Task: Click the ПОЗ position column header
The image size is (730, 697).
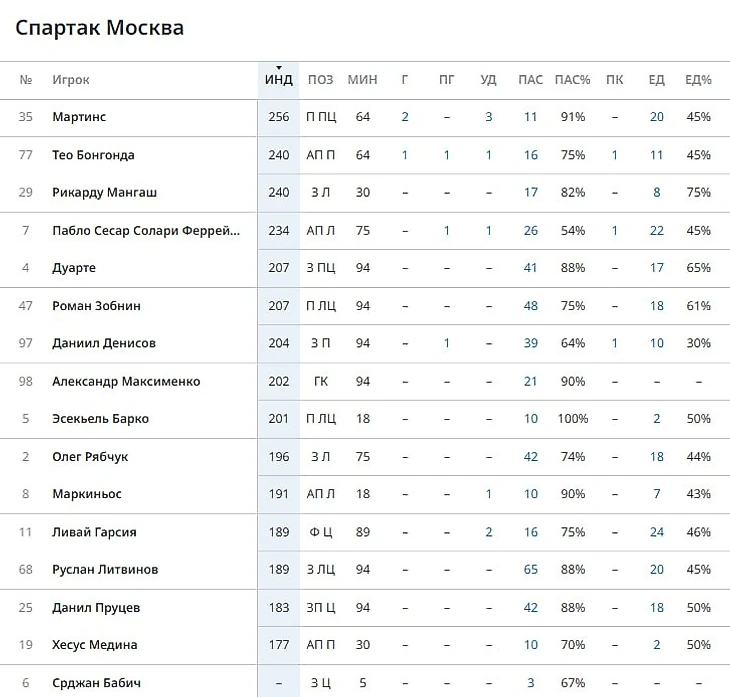Action: [320, 80]
